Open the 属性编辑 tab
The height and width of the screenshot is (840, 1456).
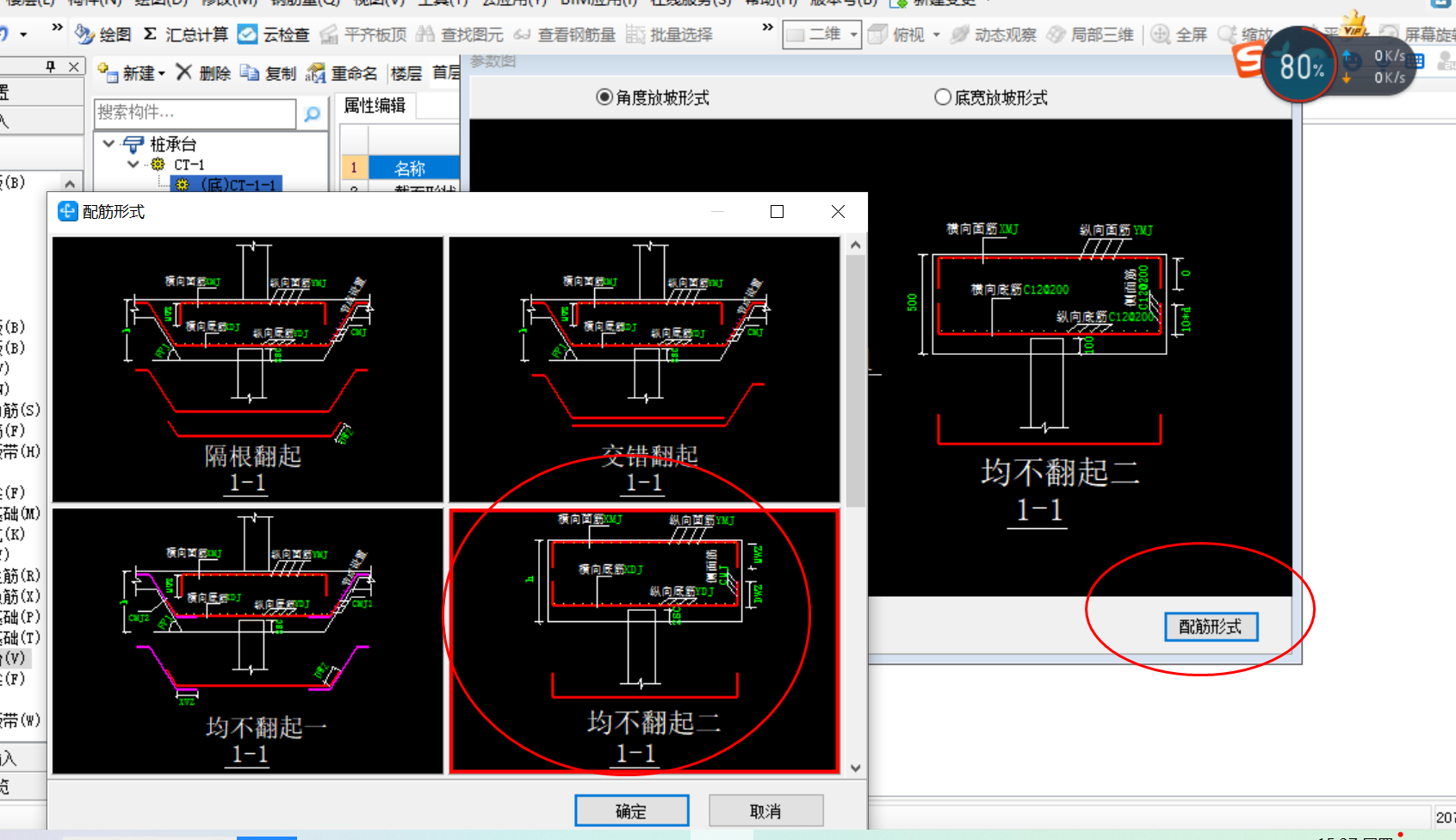click(375, 105)
